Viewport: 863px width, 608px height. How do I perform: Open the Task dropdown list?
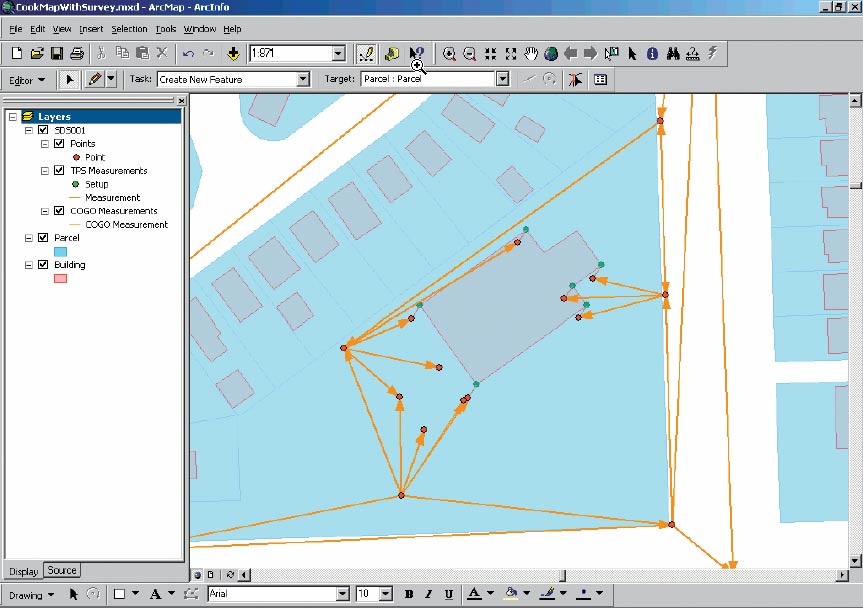[303, 79]
